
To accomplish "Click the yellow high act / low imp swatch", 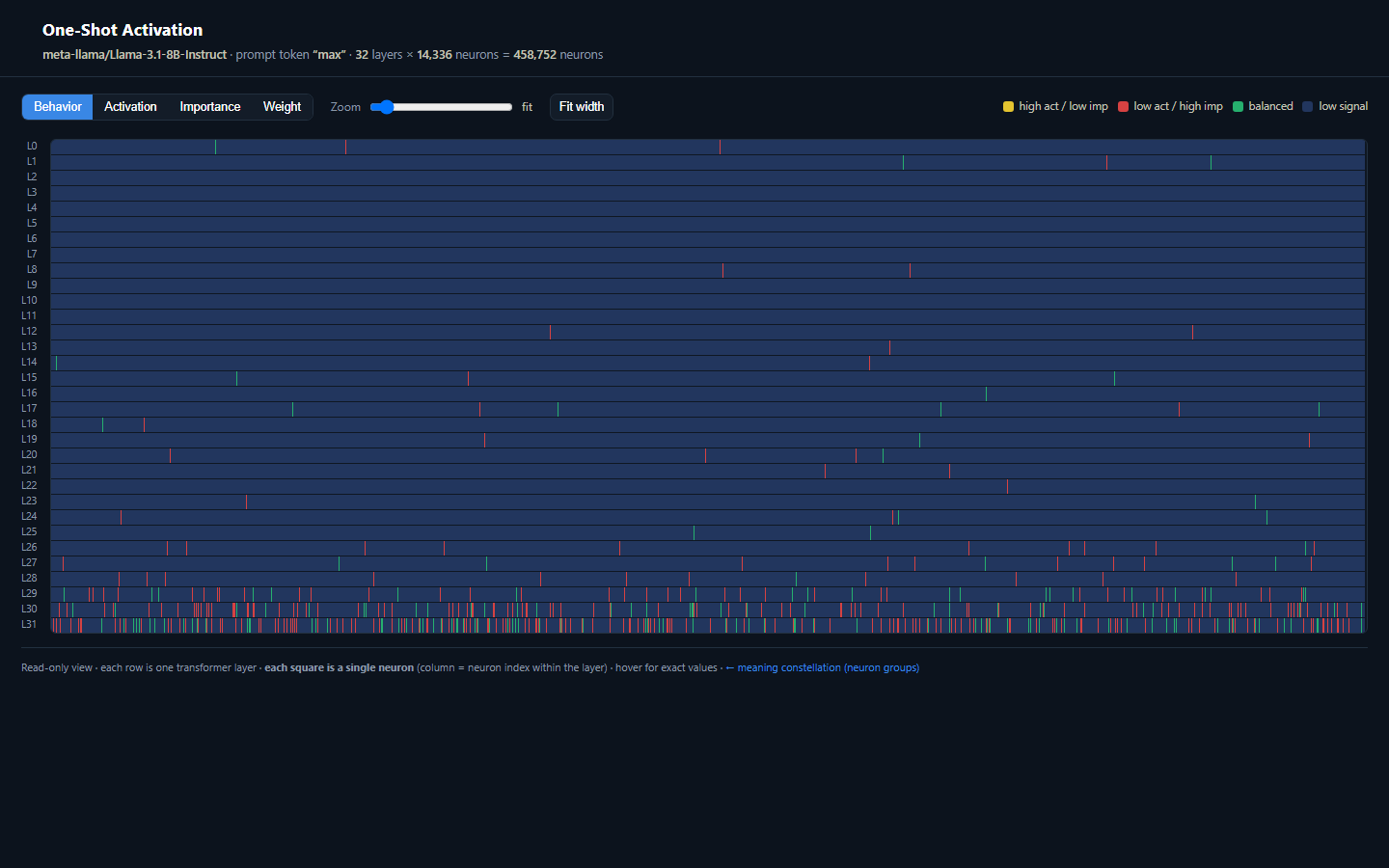I will [1008, 107].
